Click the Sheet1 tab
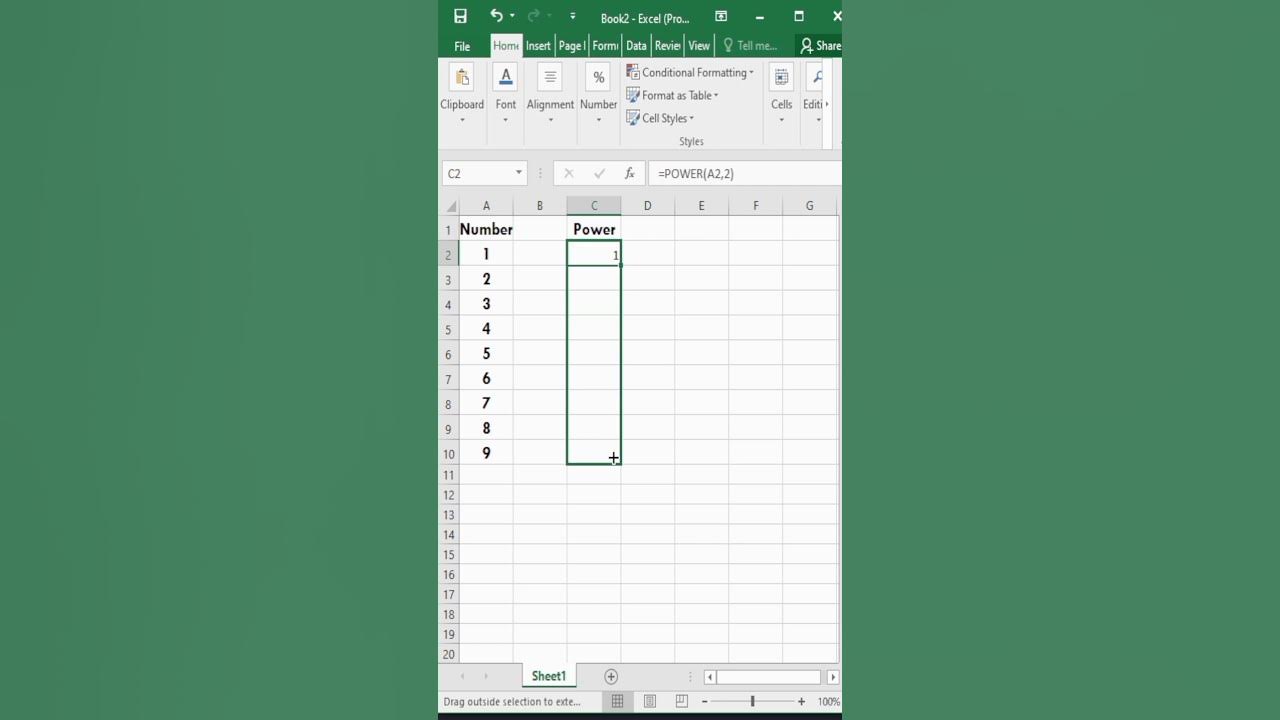 coord(548,676)
